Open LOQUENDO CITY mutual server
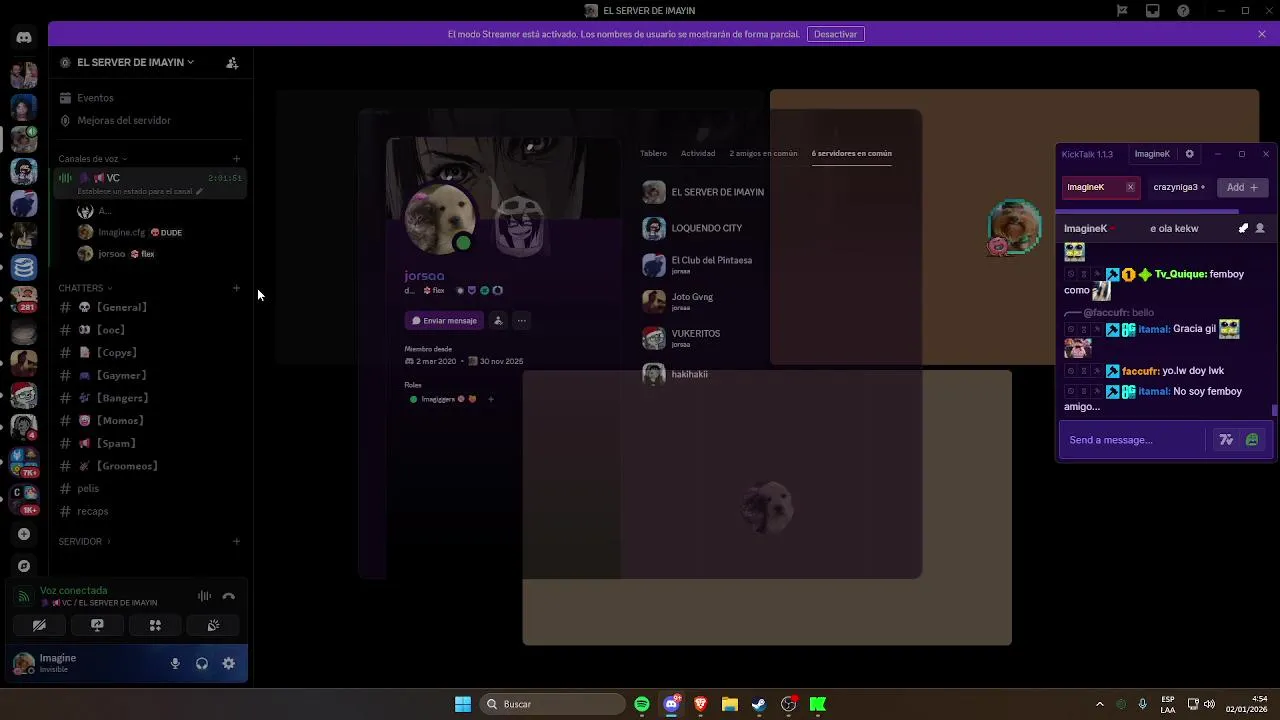This screenshot has width=1280, height=720. pyautogui.click(x=705, y=228)
